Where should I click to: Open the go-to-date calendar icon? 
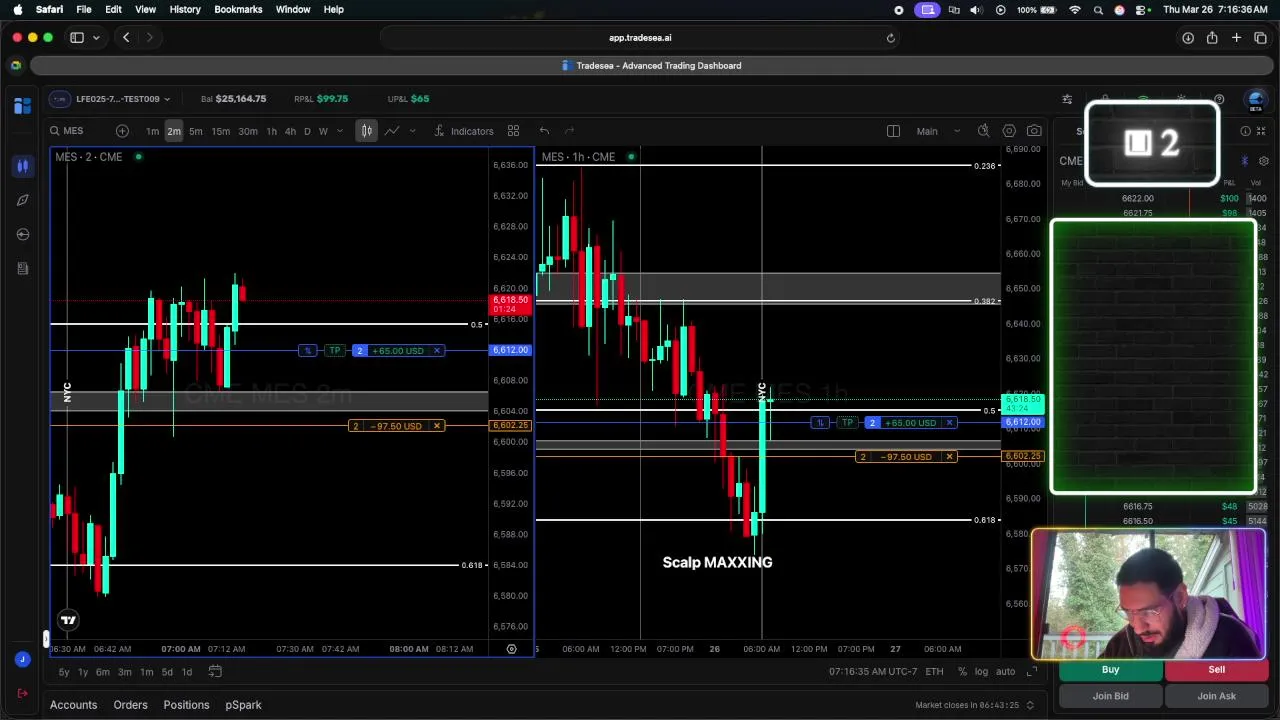click(x=214, y=672)
